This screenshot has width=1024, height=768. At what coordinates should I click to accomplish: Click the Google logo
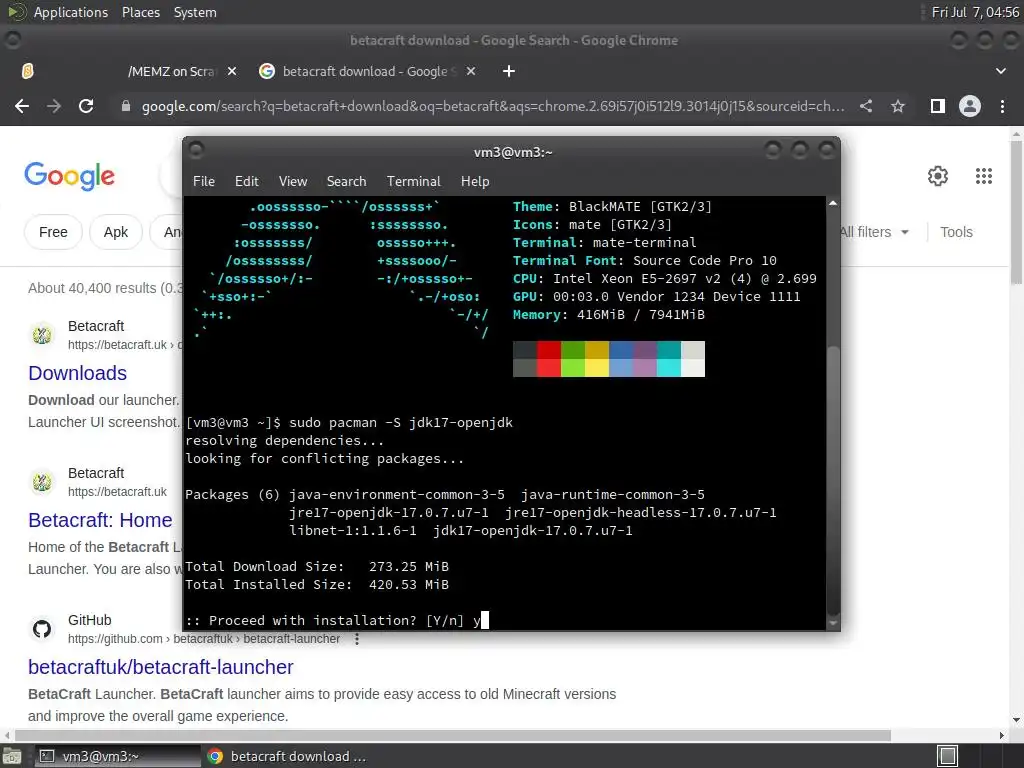tap(69, 176)
